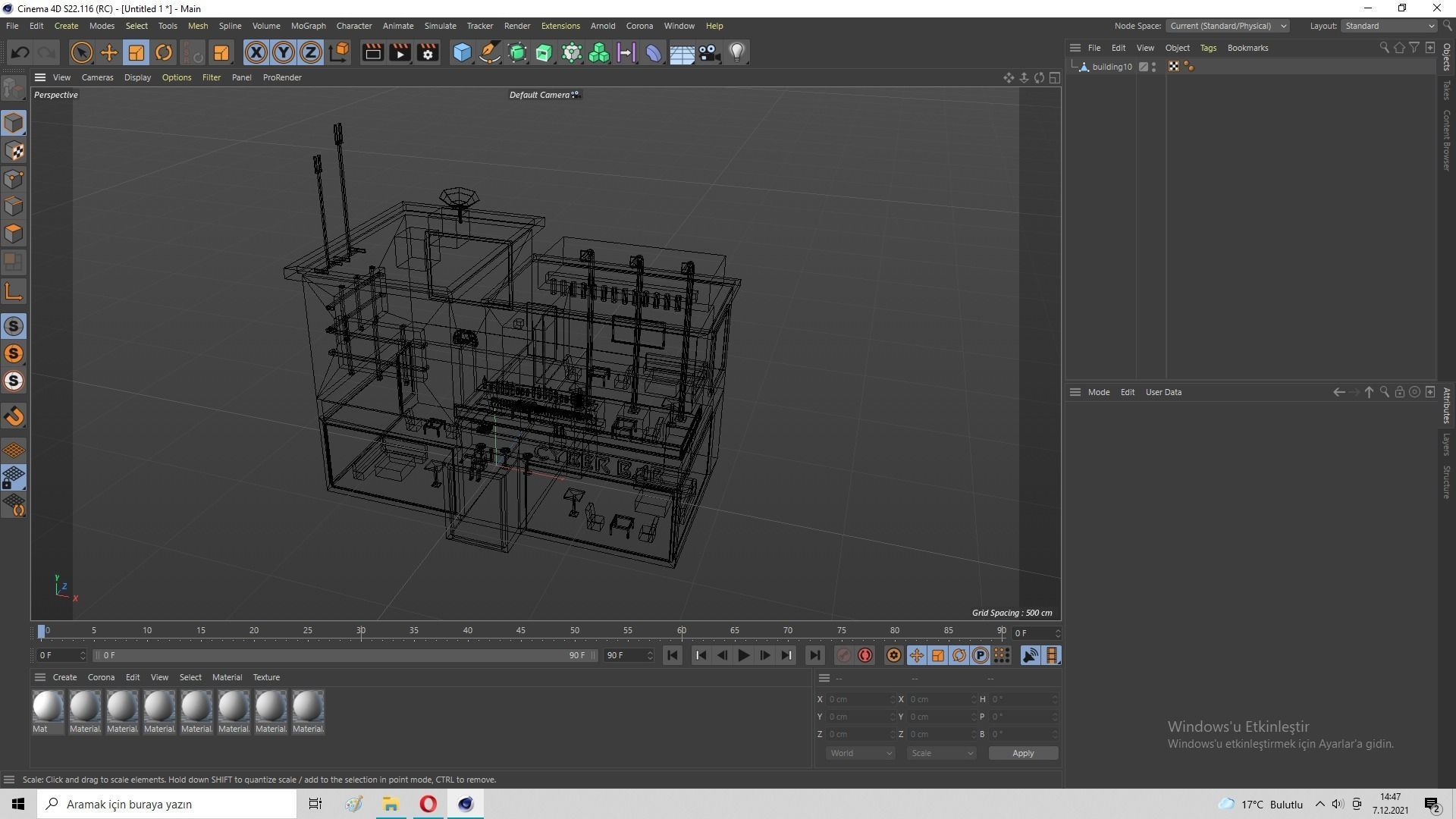Toggle Y axis lock
Image resolution: width=1456 pixels, height=819 pixels.
pyautogui.click(x=283, y=52)
